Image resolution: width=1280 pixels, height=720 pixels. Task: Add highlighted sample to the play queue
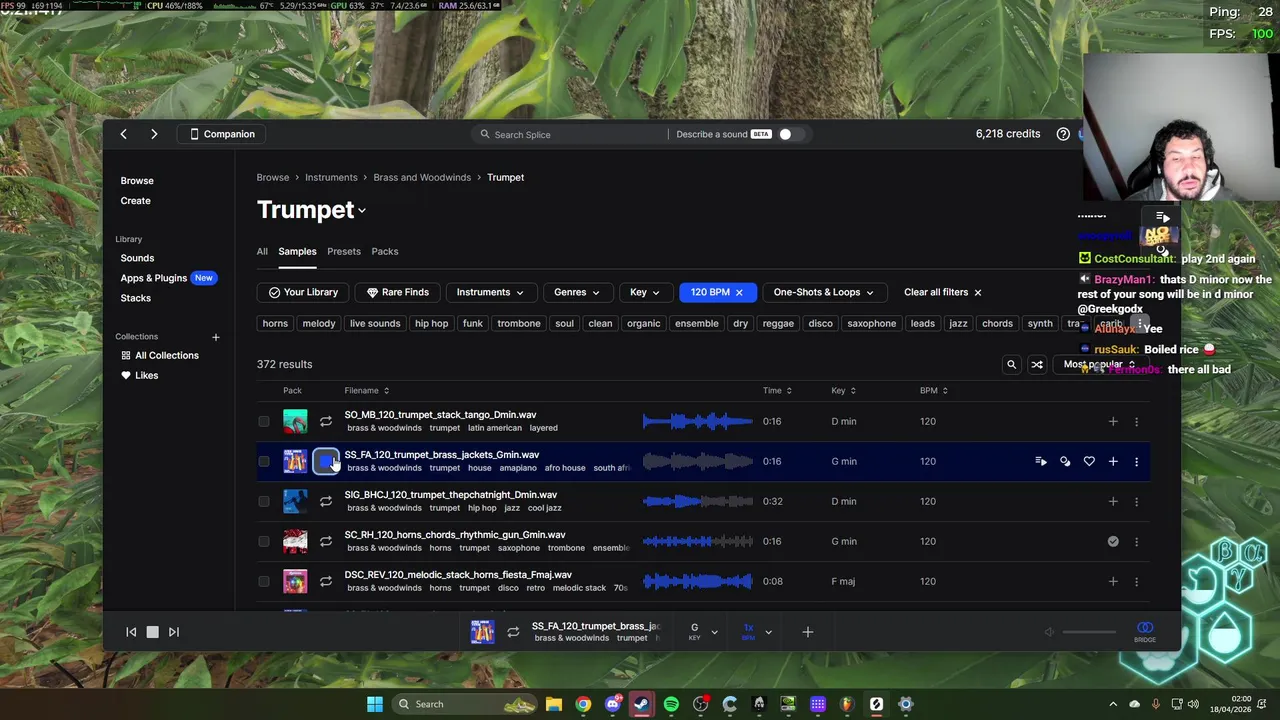tap(1041, 461)
